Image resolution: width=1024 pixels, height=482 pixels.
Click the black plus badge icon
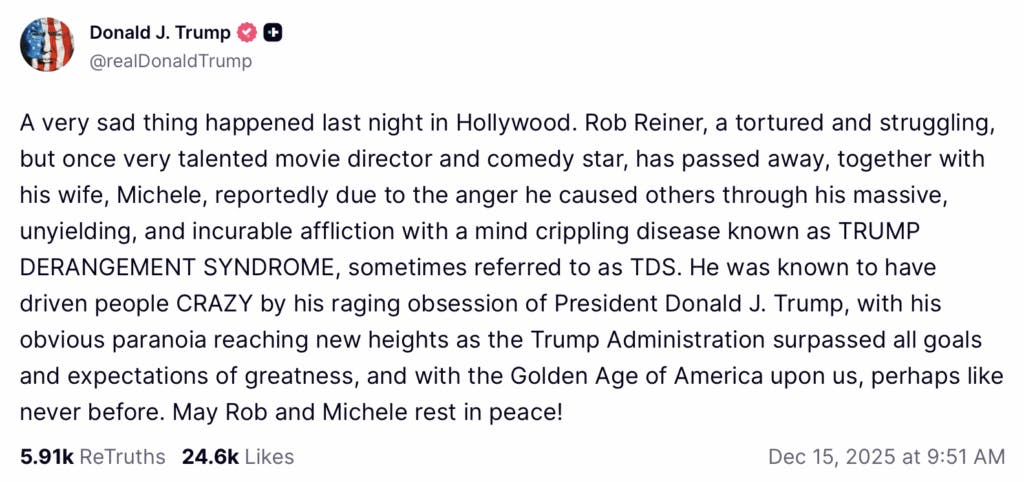tap(273, 33)
